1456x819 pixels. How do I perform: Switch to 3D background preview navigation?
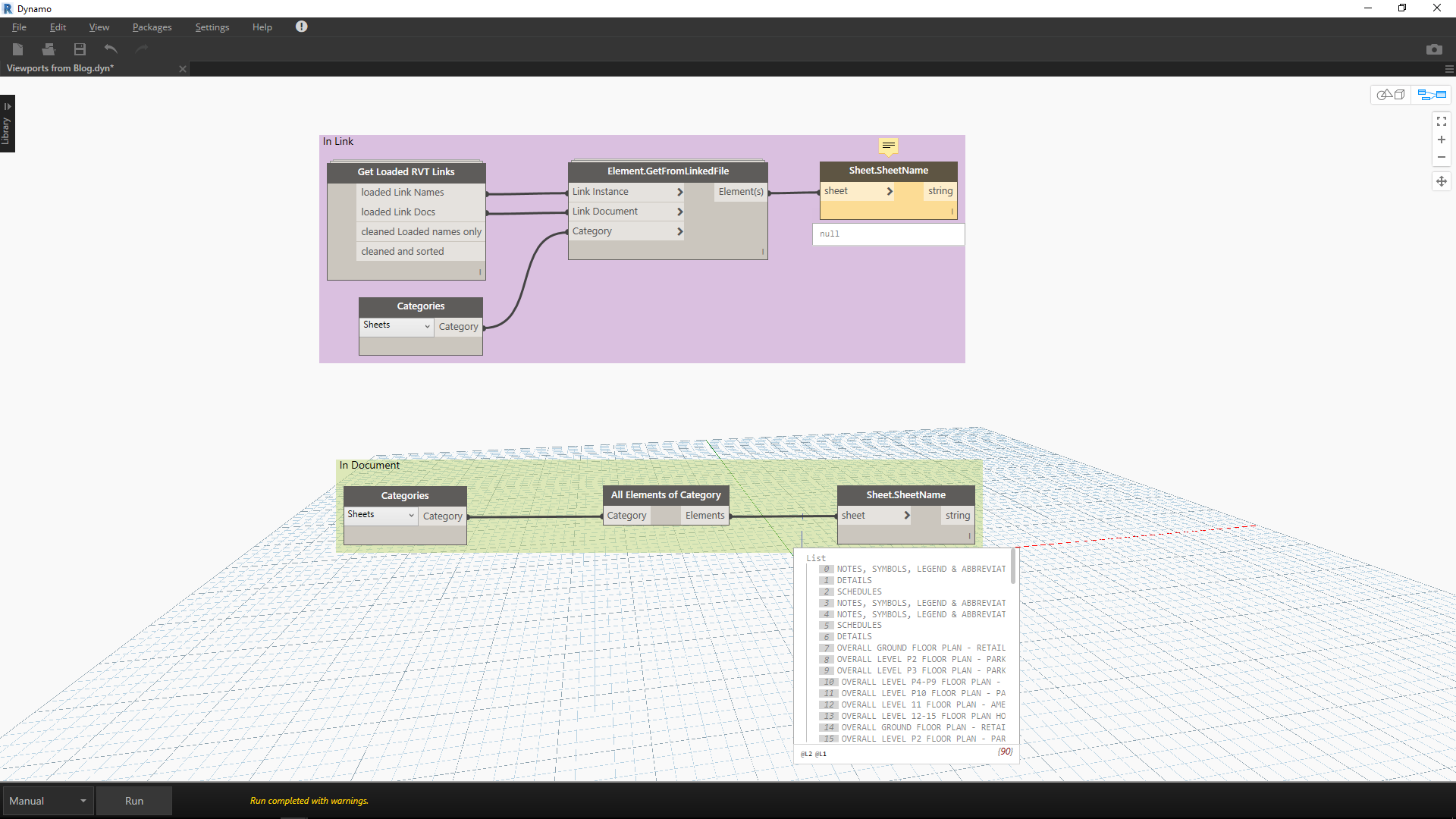[x=1391, y=95]
